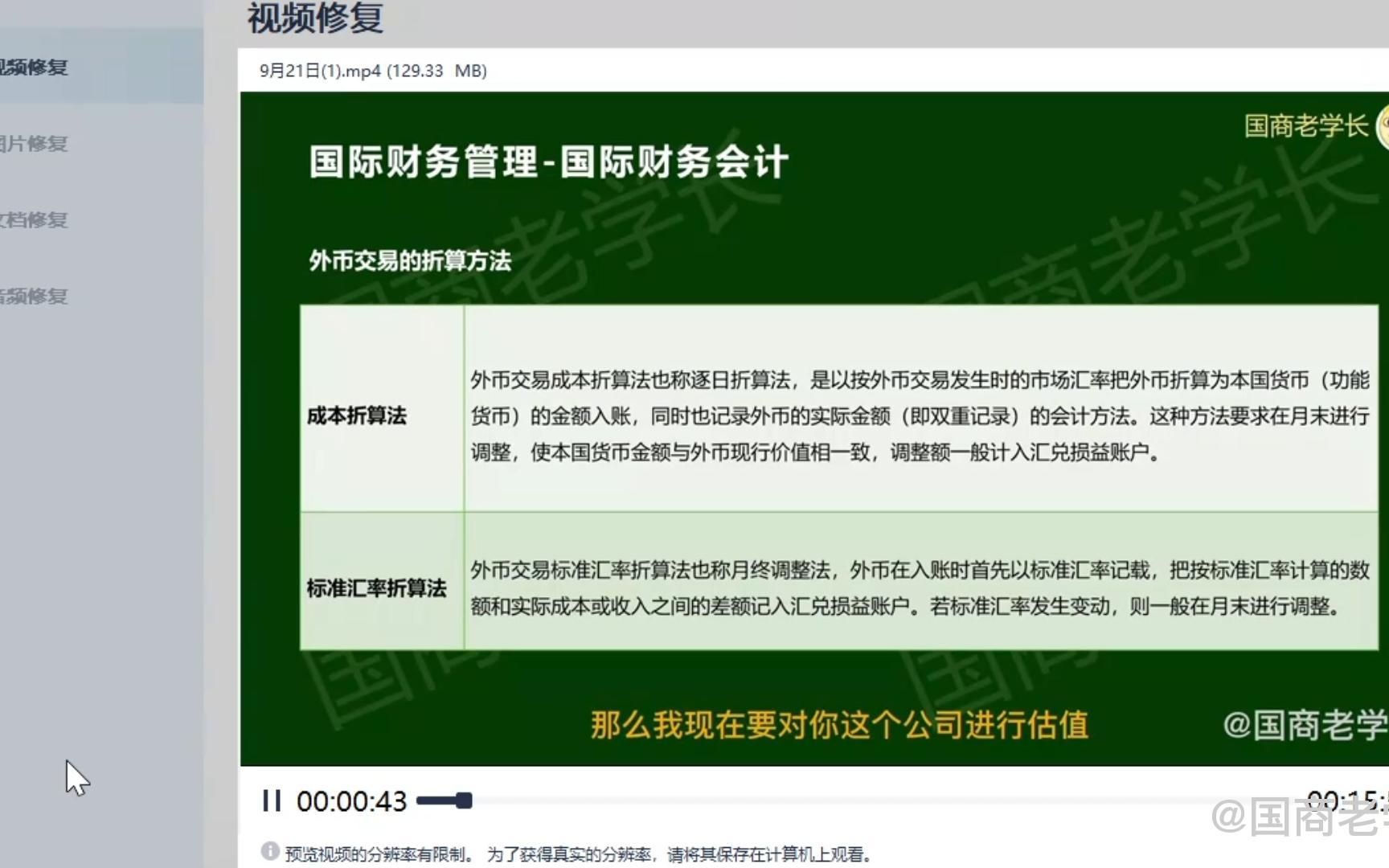This screenshot has width=1389, height=868.
Task: Expand the video file details row
Action: pyautogui.click(x=373, y=71)
